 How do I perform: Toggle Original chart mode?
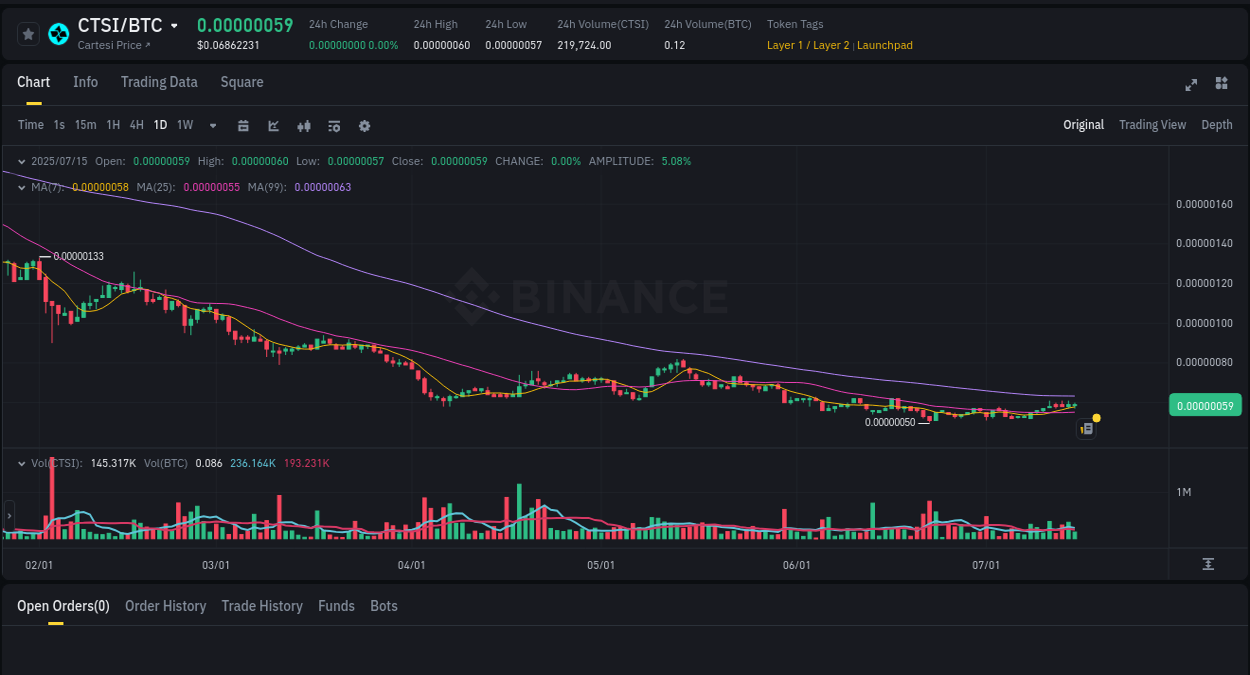[1084, 125]
